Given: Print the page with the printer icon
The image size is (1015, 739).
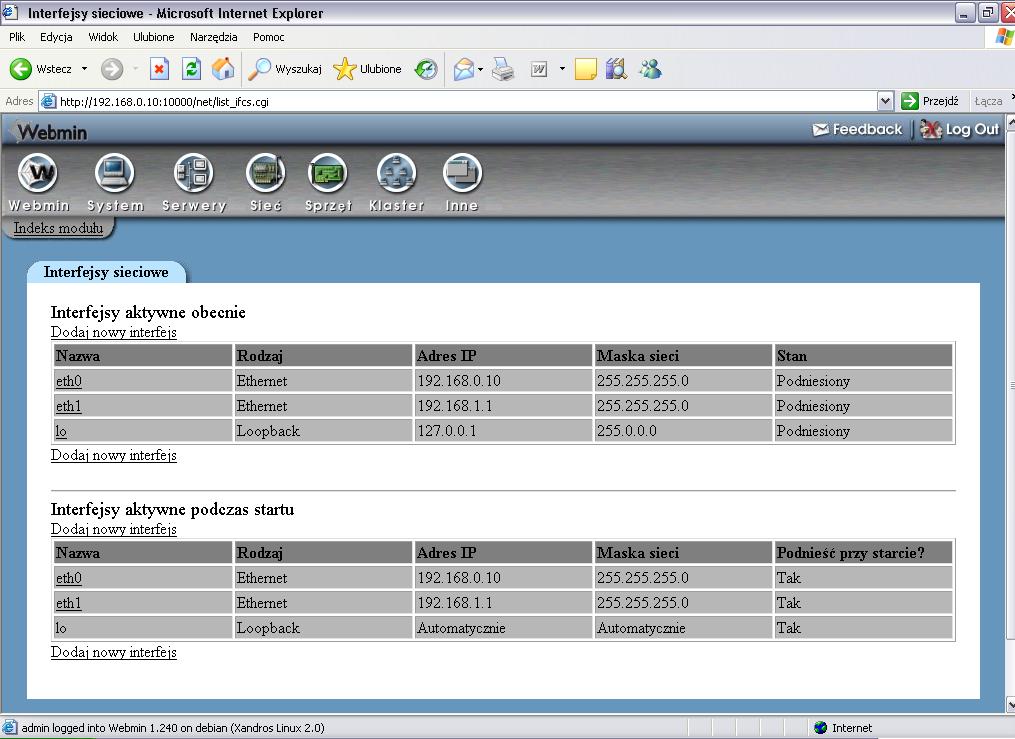Looking at the screenshot, I should point(503,69).
